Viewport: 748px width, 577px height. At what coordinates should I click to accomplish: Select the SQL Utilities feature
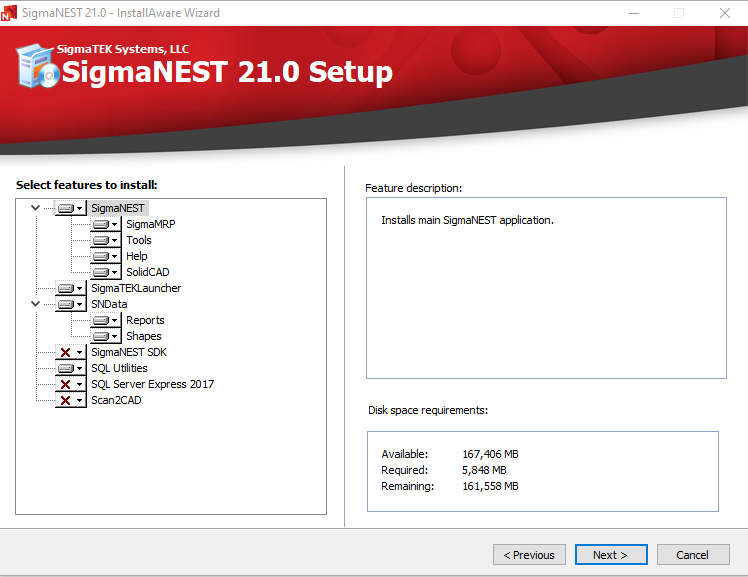pos(119,368)
